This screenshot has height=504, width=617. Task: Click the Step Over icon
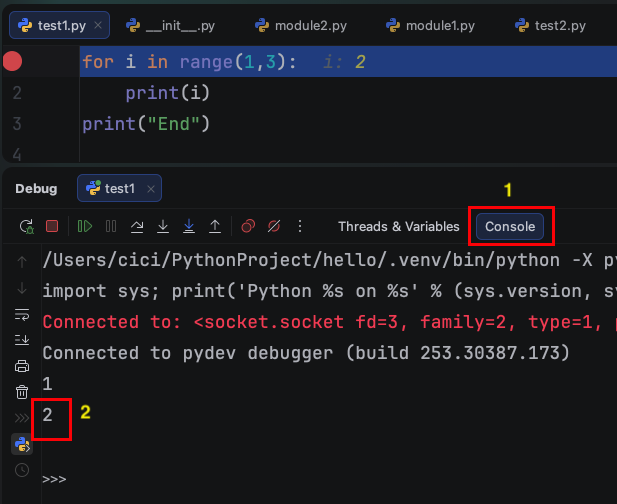pyautogui.click(x=137, y=227)
